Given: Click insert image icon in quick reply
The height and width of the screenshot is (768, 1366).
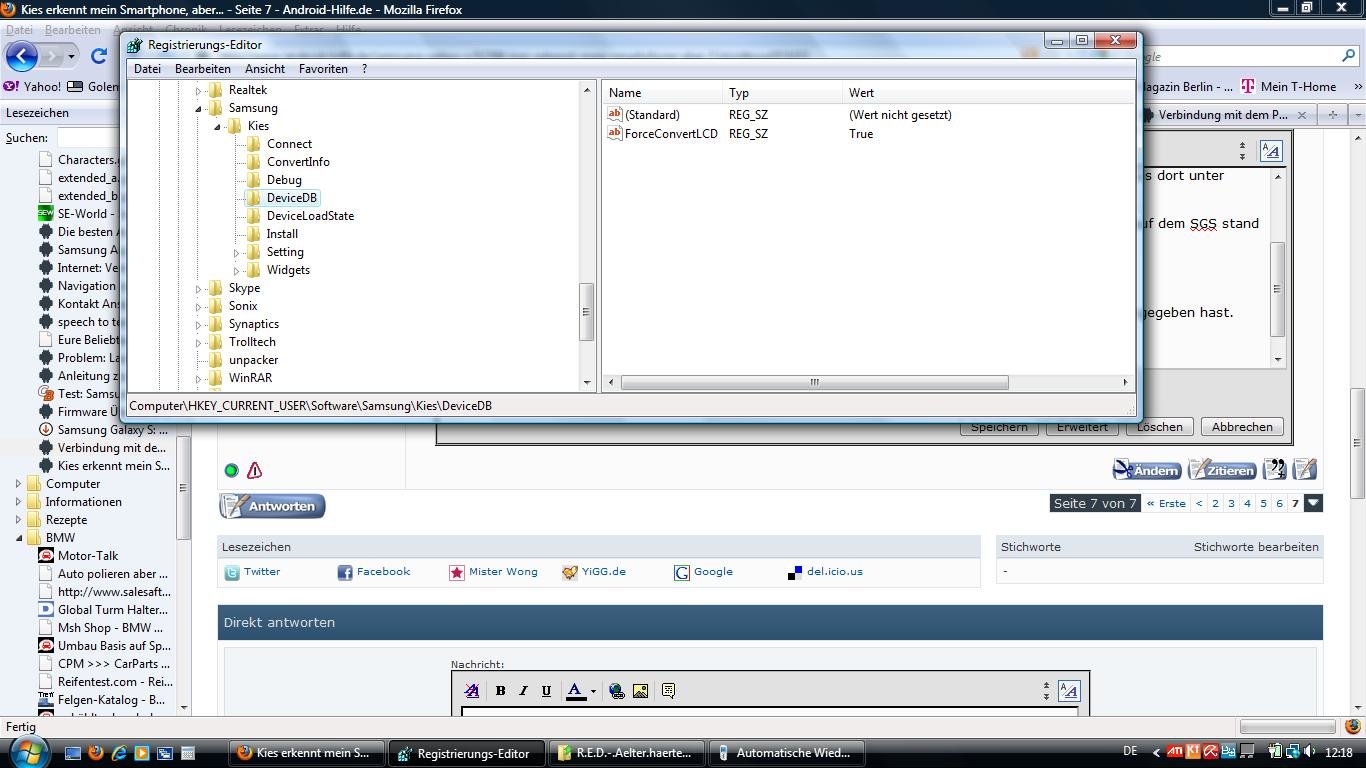Looking at the screenshot, I should pos(640,691).
